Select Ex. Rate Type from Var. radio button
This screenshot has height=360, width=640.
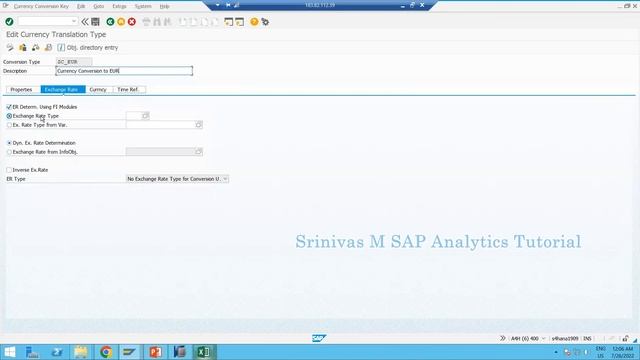click(x=9, y=125)
